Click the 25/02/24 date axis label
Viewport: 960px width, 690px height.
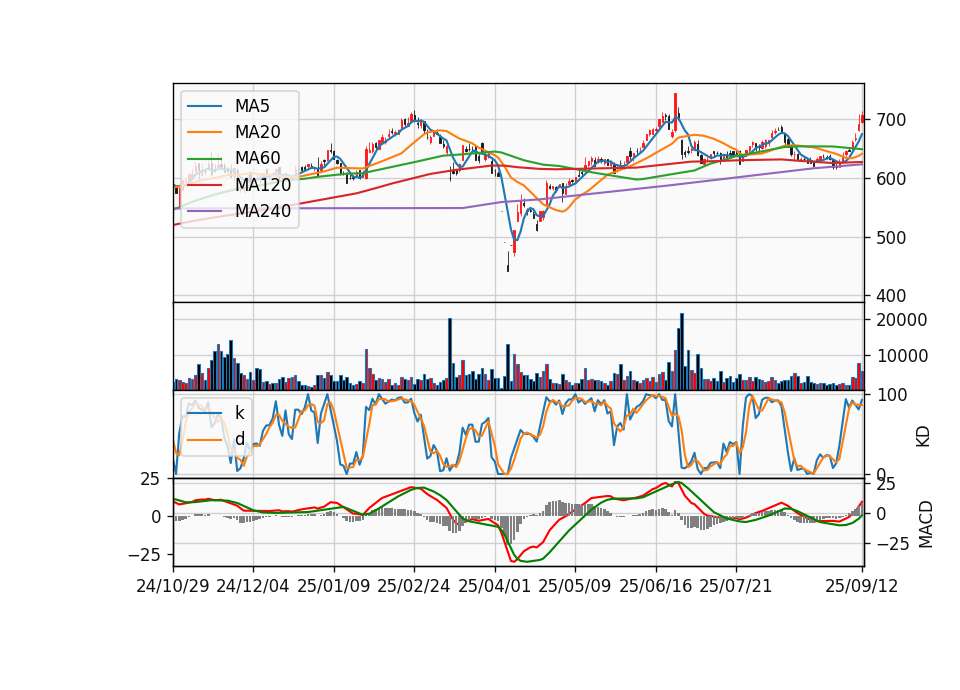pos(414,586)
